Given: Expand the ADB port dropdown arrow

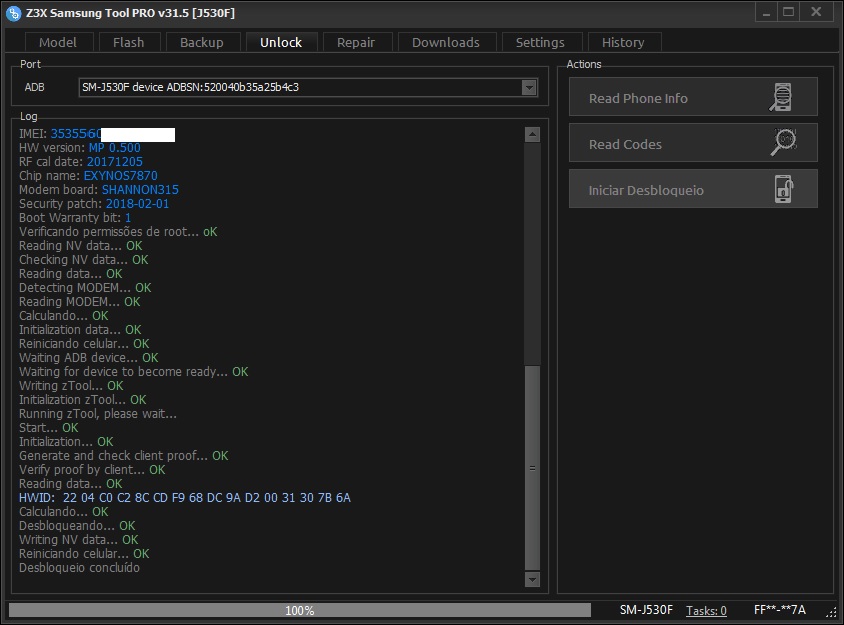Looking at the screenshot, I should pos(530,87).
